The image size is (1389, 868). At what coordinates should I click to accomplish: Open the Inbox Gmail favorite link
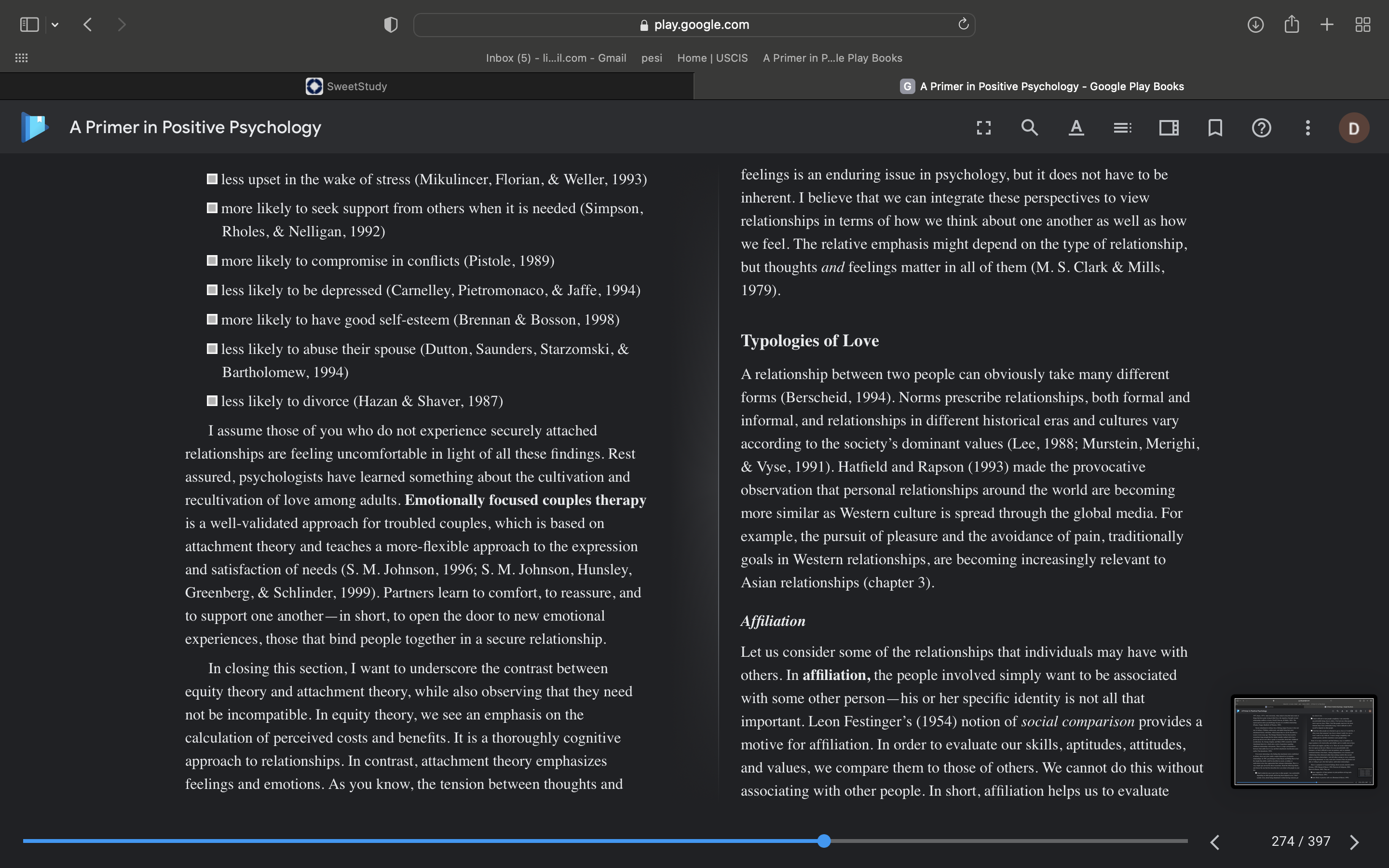tap(556, 58)
